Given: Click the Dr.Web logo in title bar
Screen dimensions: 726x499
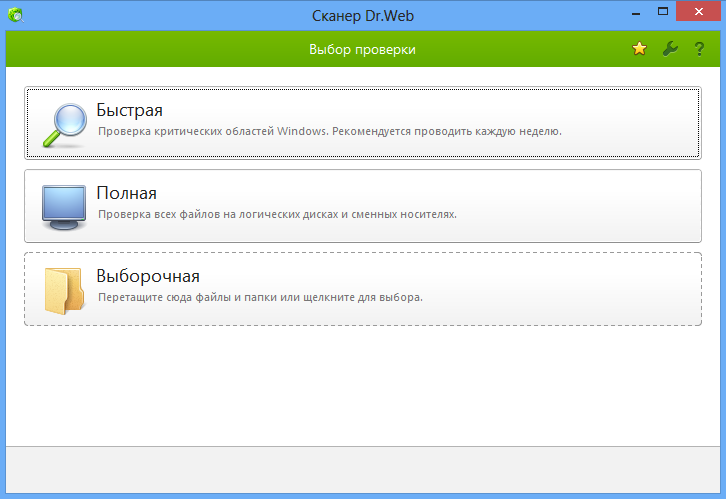Looking at the screenshot, I should 16,15.
